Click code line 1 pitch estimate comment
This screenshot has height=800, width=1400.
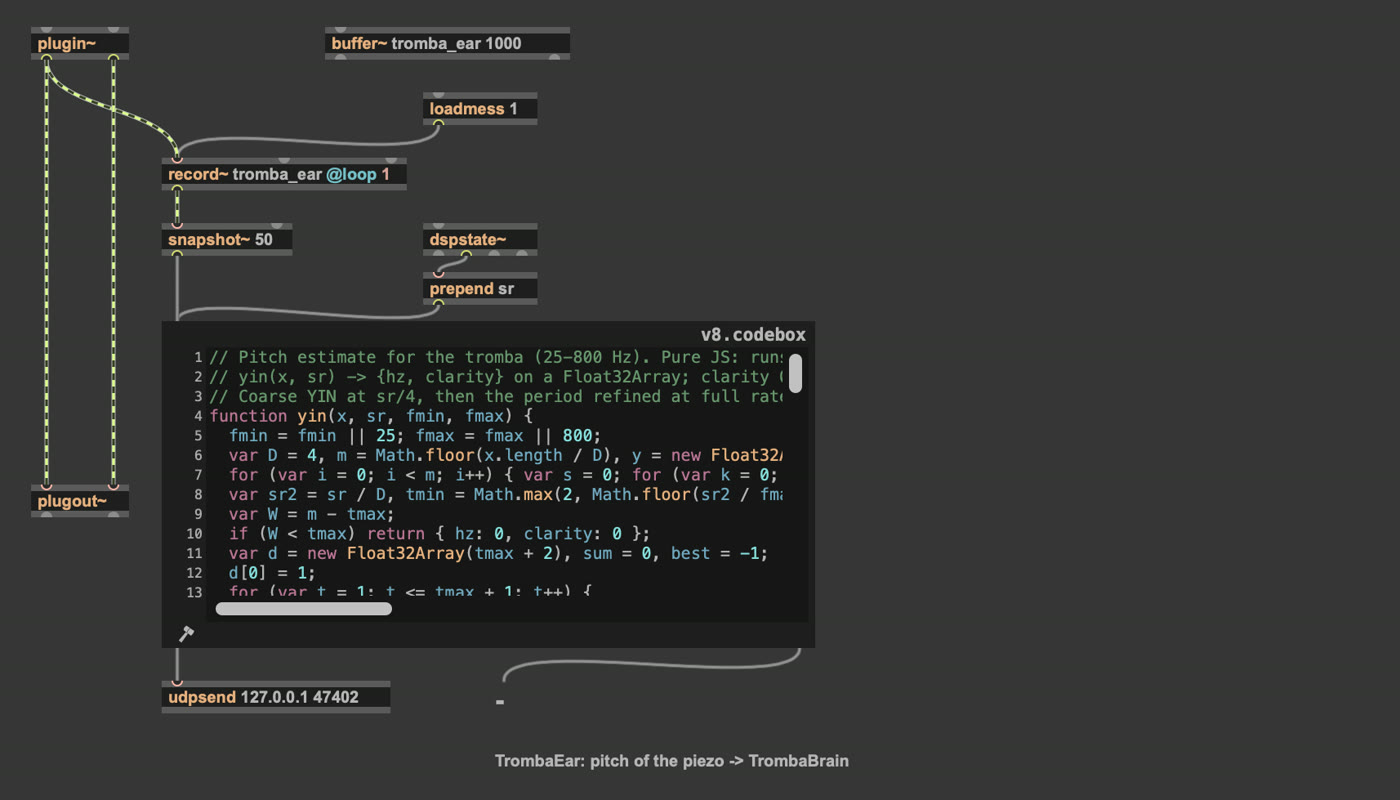click(x=495, y=357)
